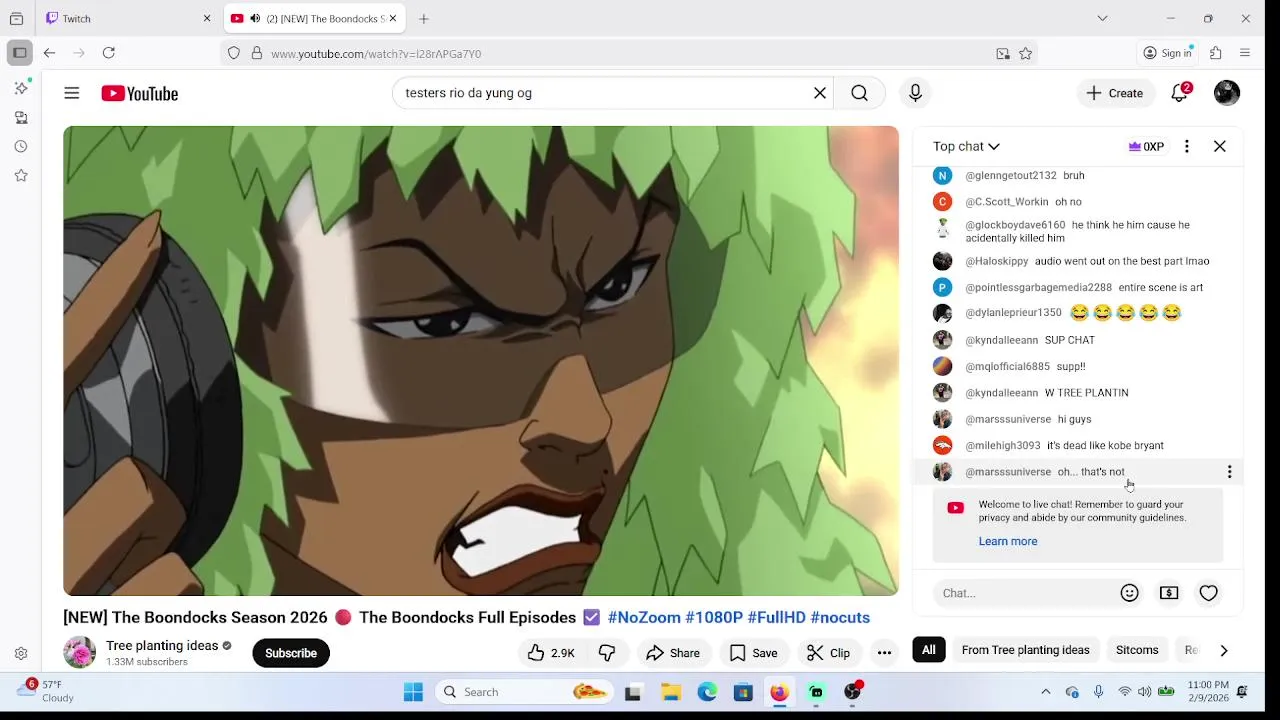This screenshot has height=720, width=1280.
Task: Submit search with magnifier button
Action: 859,93
